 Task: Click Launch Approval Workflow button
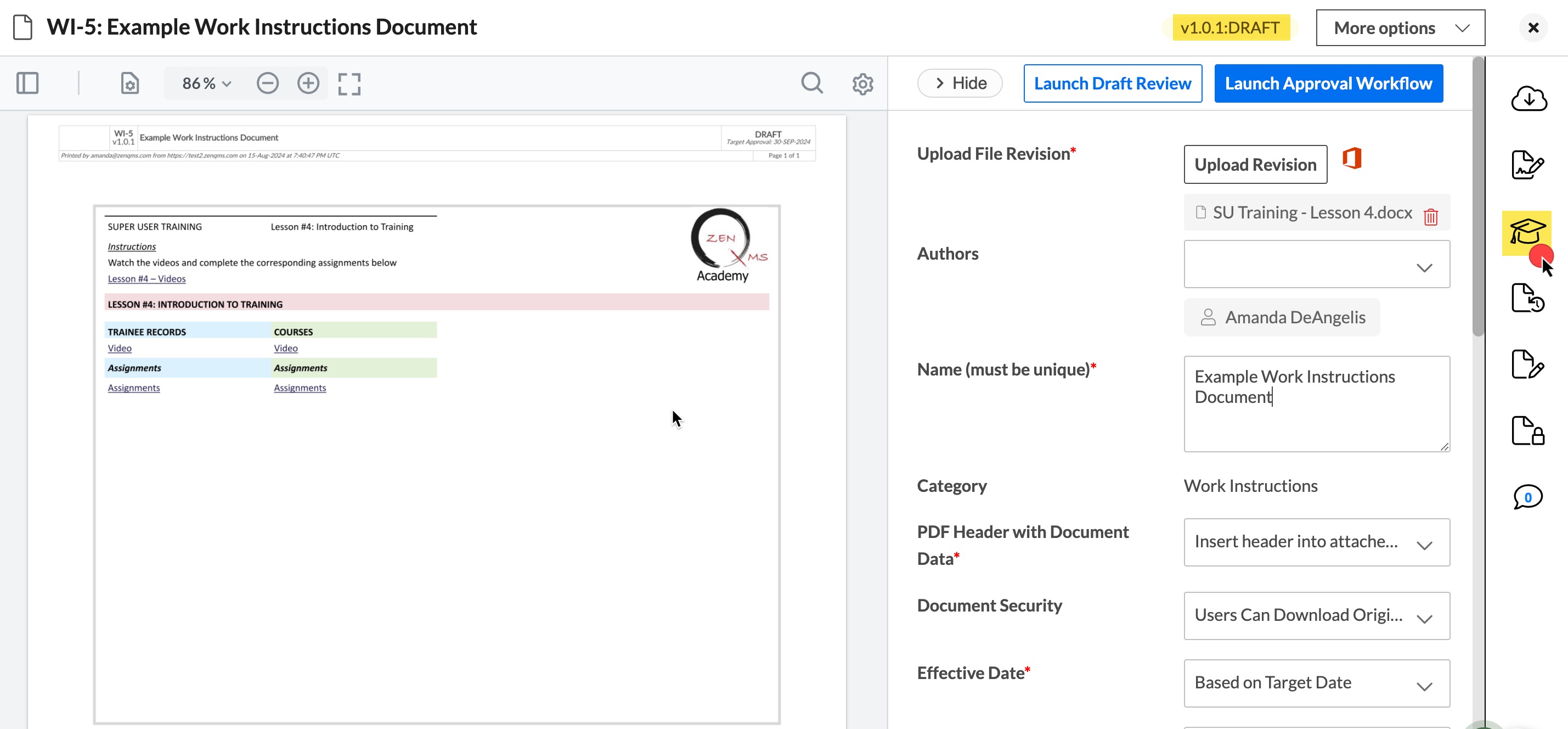click(1328, 83)
